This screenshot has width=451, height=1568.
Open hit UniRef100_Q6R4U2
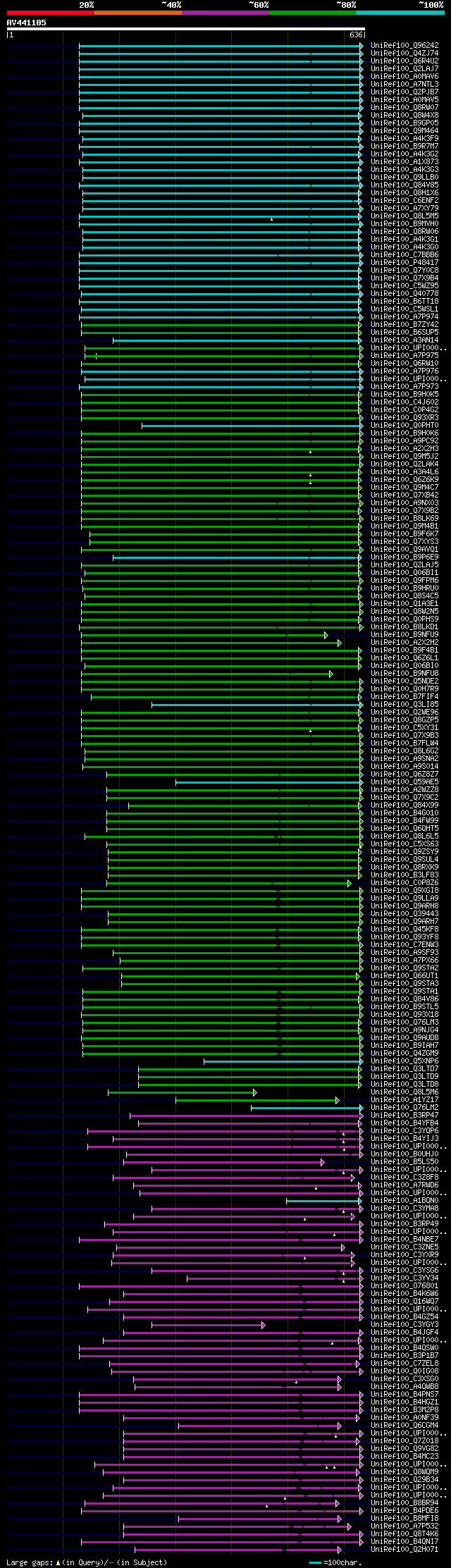404,61
